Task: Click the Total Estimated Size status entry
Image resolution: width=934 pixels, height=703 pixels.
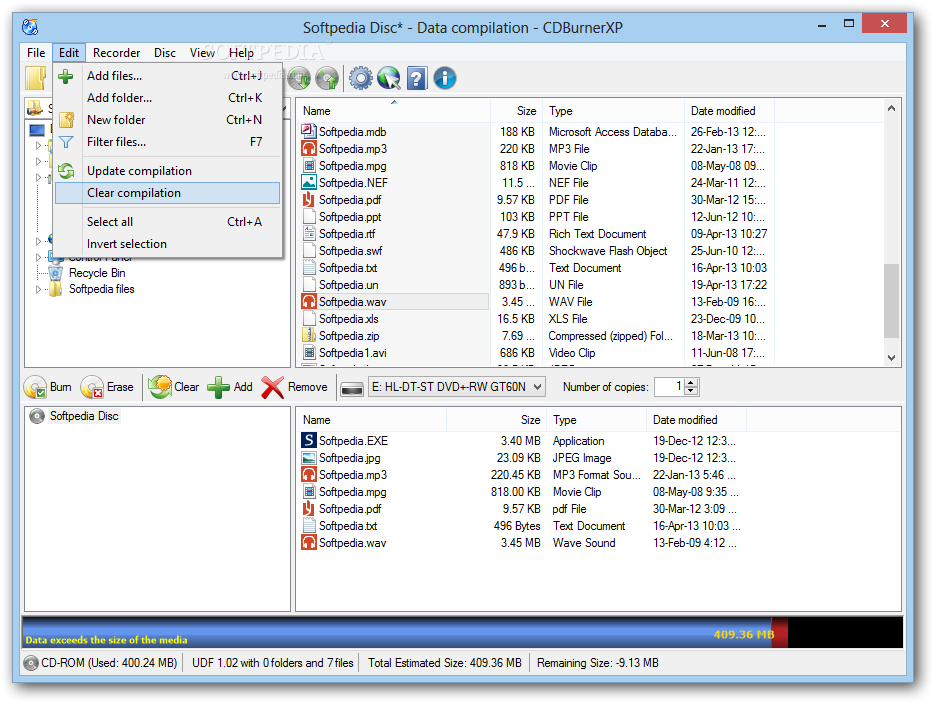Action: [444, 662]
